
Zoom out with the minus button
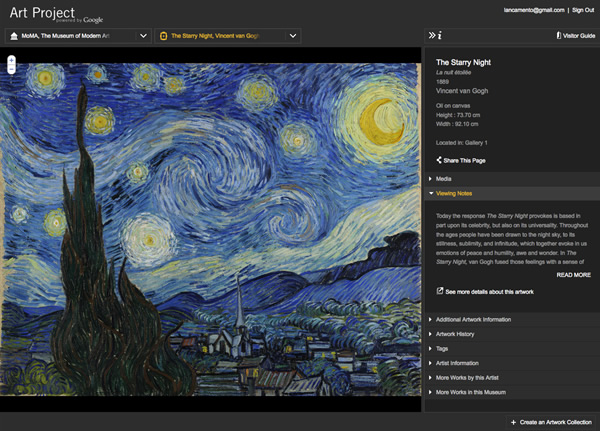click(x=11, y=69)
